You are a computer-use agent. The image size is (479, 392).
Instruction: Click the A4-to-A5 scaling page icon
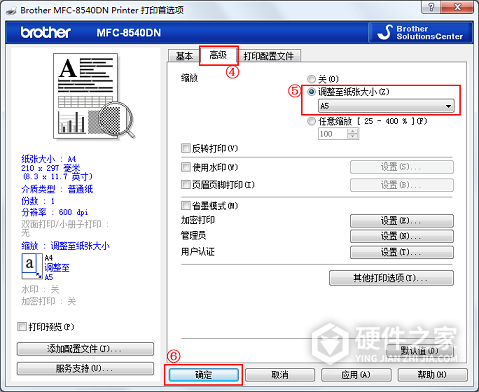32,266
